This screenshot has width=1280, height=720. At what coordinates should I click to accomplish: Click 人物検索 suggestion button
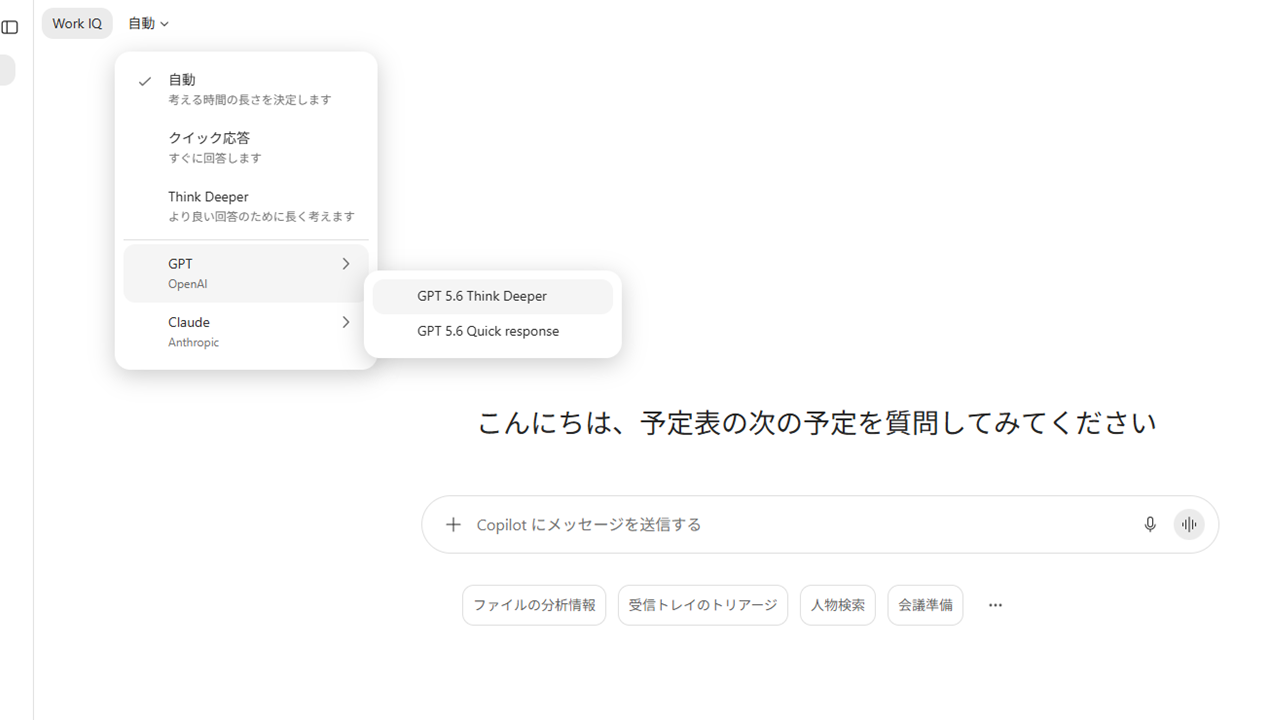(x=838, y=605)
